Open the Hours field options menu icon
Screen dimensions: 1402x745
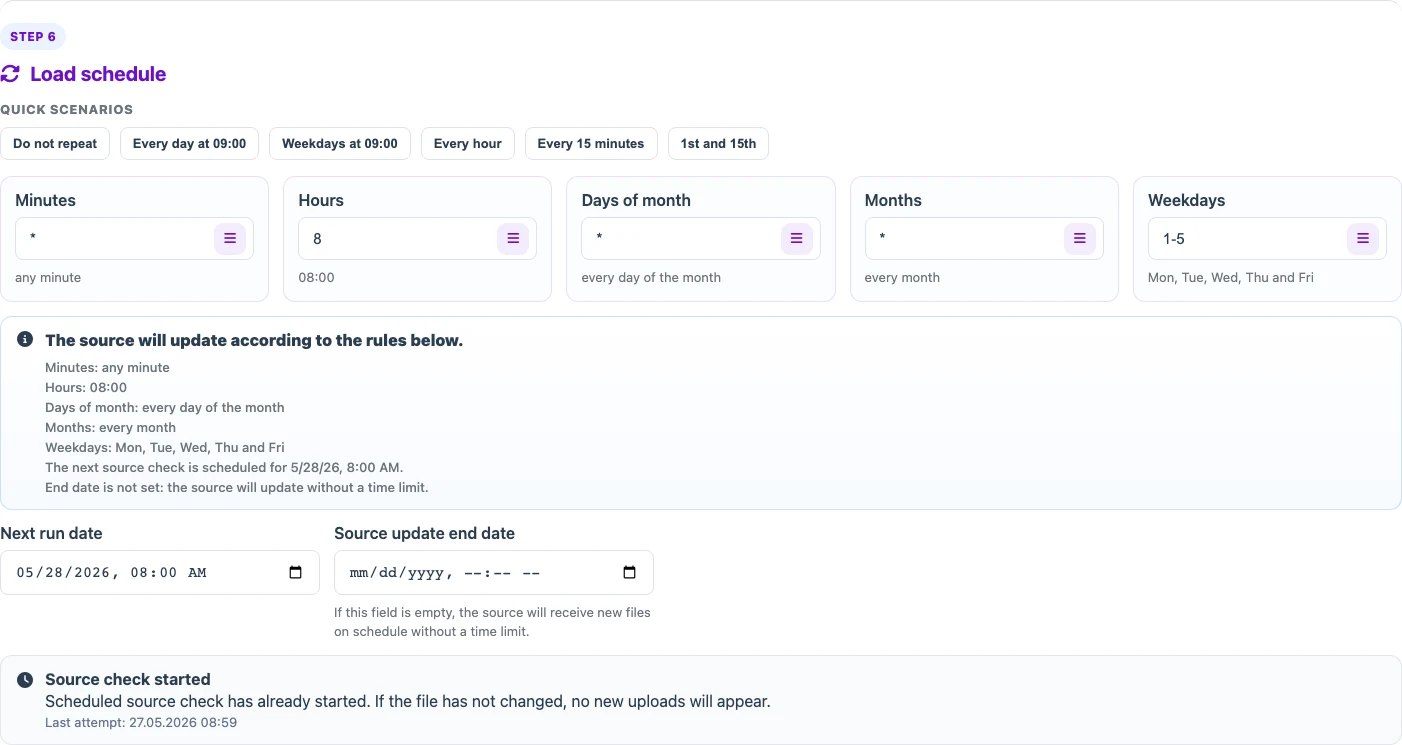[x=513, y=239]
